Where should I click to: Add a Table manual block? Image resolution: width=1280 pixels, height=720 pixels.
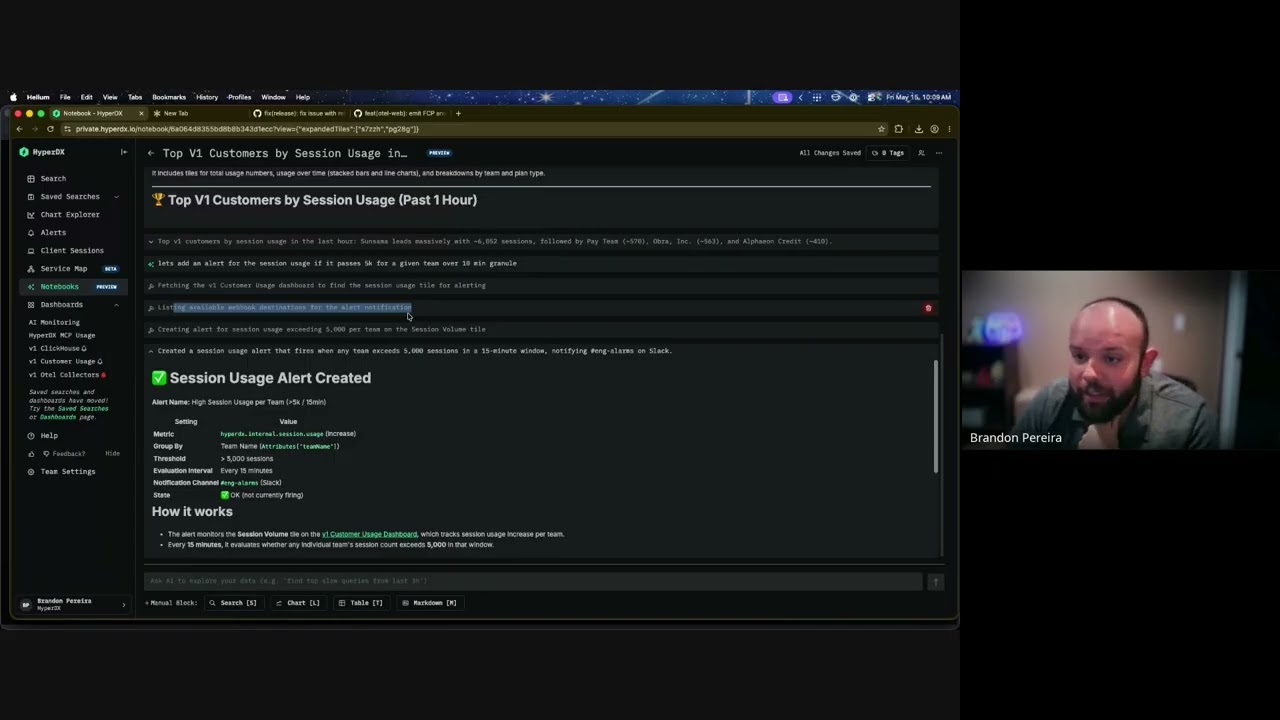pos(361,603)
